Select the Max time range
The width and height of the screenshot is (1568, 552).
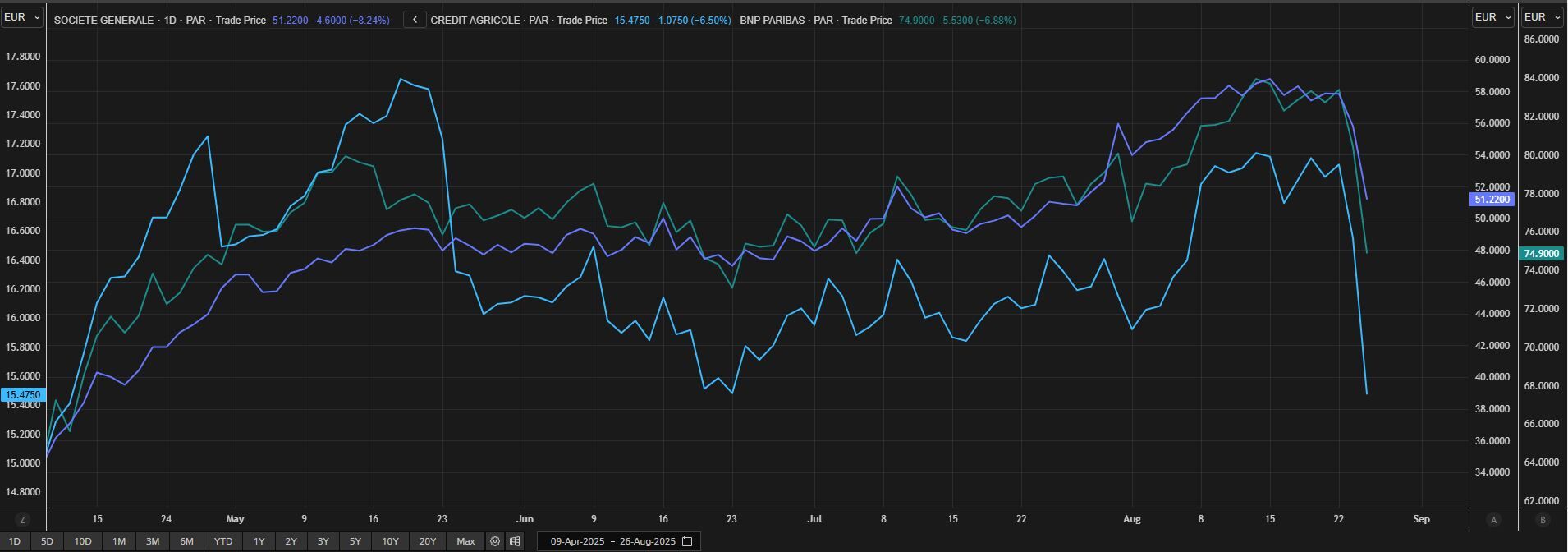click(465, 541)
